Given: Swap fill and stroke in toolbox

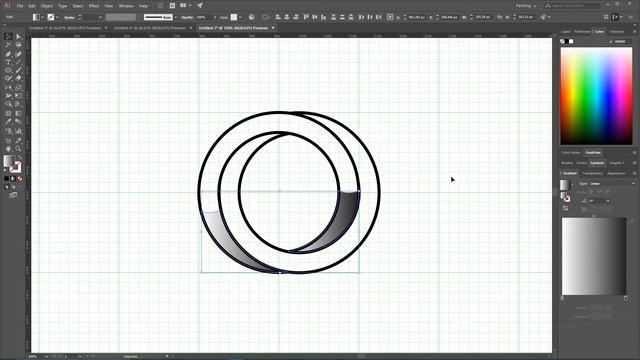Looking at the screenshot, I should point(19,157).
